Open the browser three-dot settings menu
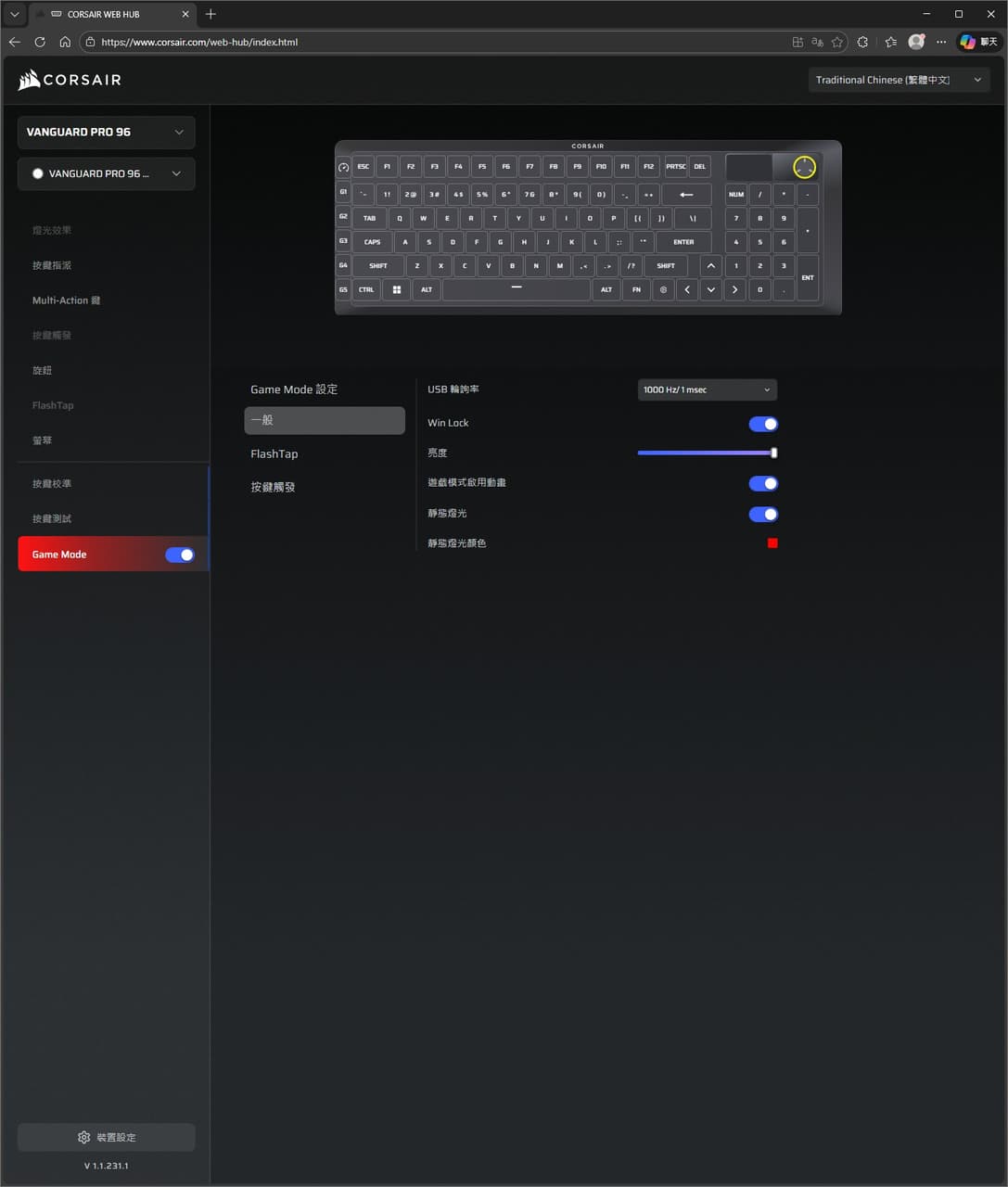This screenshot has width=1008, height=1187. coord(941,42)
